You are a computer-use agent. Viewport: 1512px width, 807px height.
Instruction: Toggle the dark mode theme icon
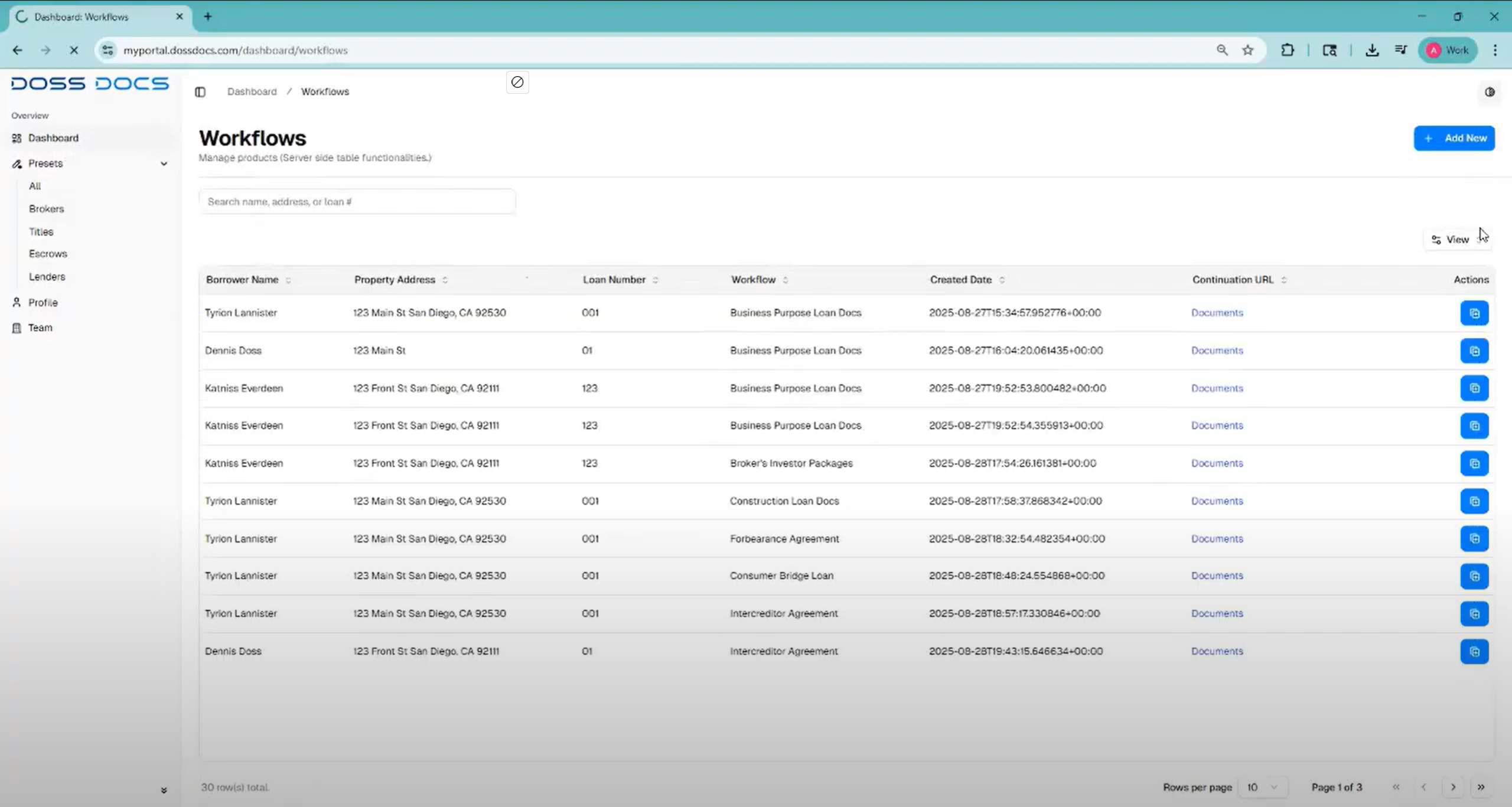click(1489, 92)
